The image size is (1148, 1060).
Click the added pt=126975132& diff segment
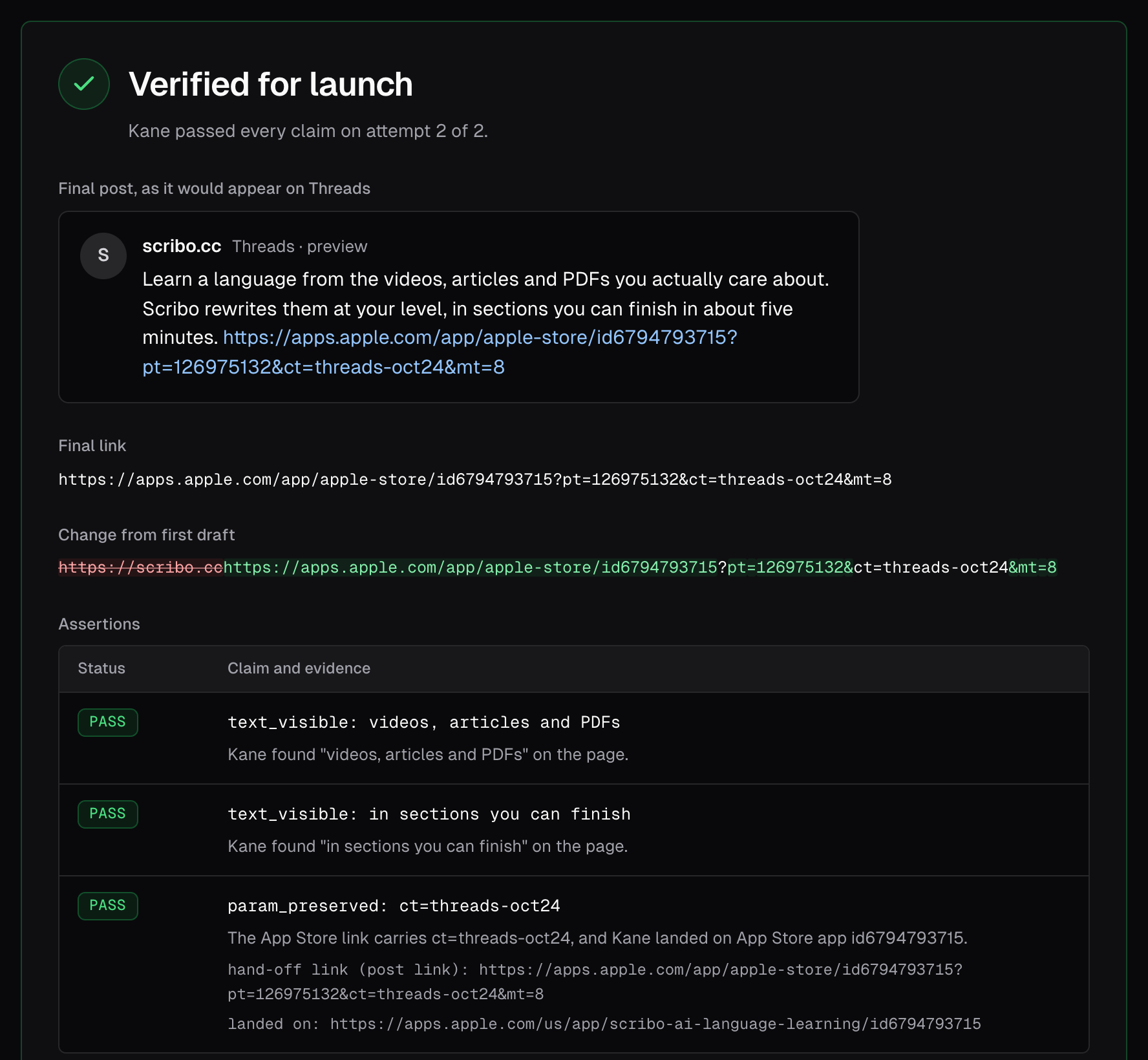pos(790,567)
